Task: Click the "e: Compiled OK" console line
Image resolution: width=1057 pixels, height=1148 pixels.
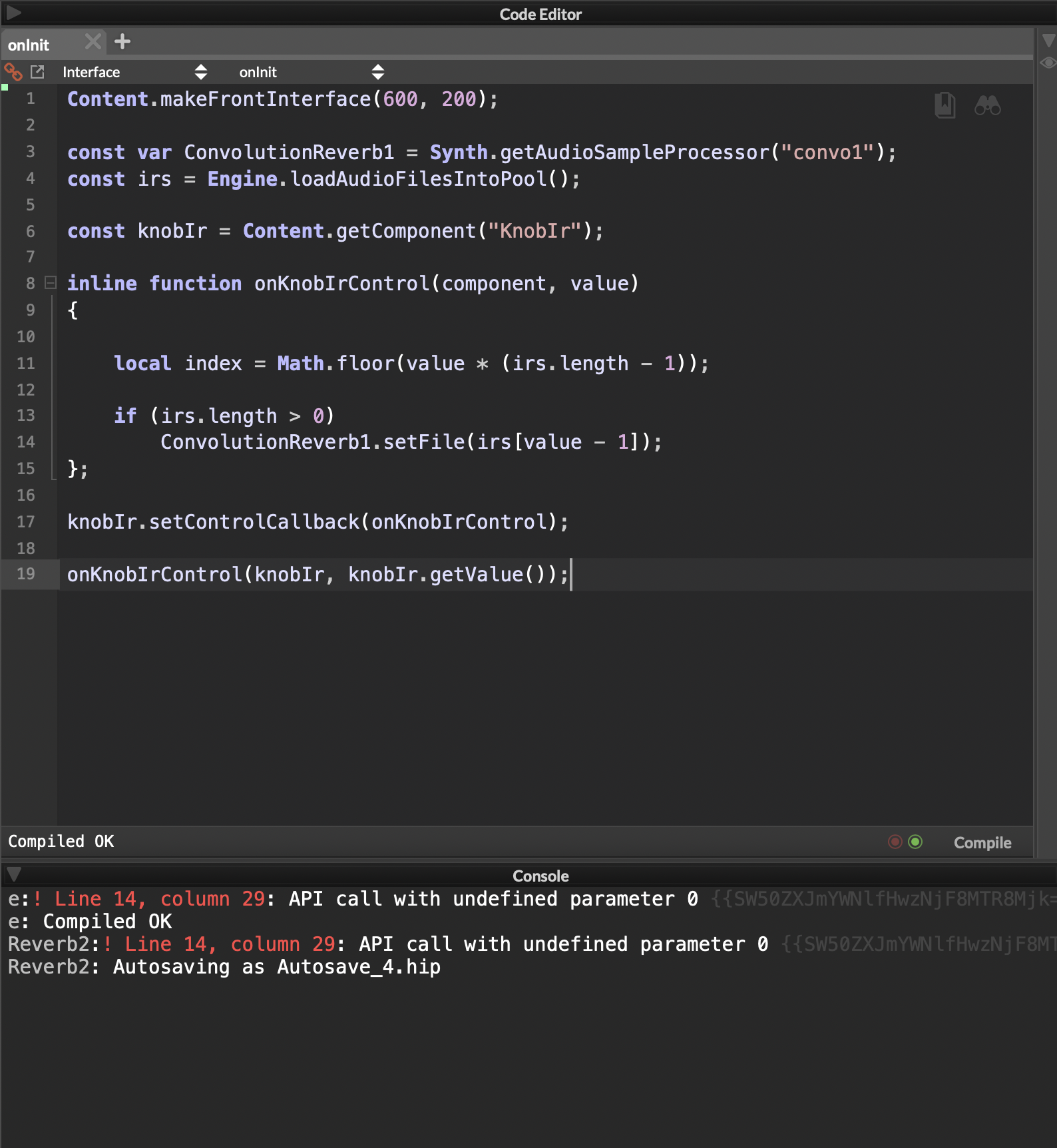Action: [x=90, y=922]
